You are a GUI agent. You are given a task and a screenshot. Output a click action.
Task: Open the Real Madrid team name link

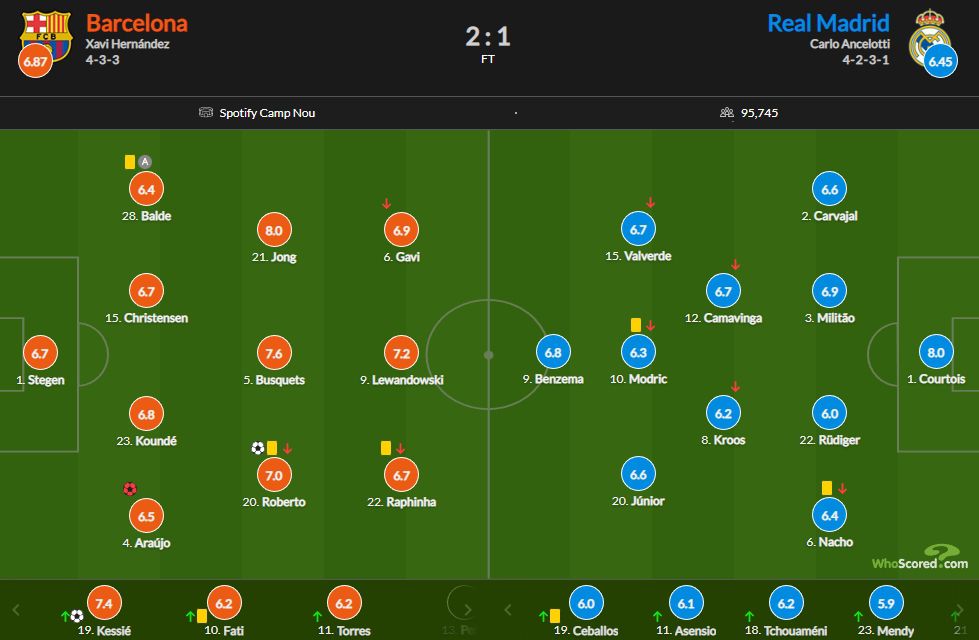828,23
